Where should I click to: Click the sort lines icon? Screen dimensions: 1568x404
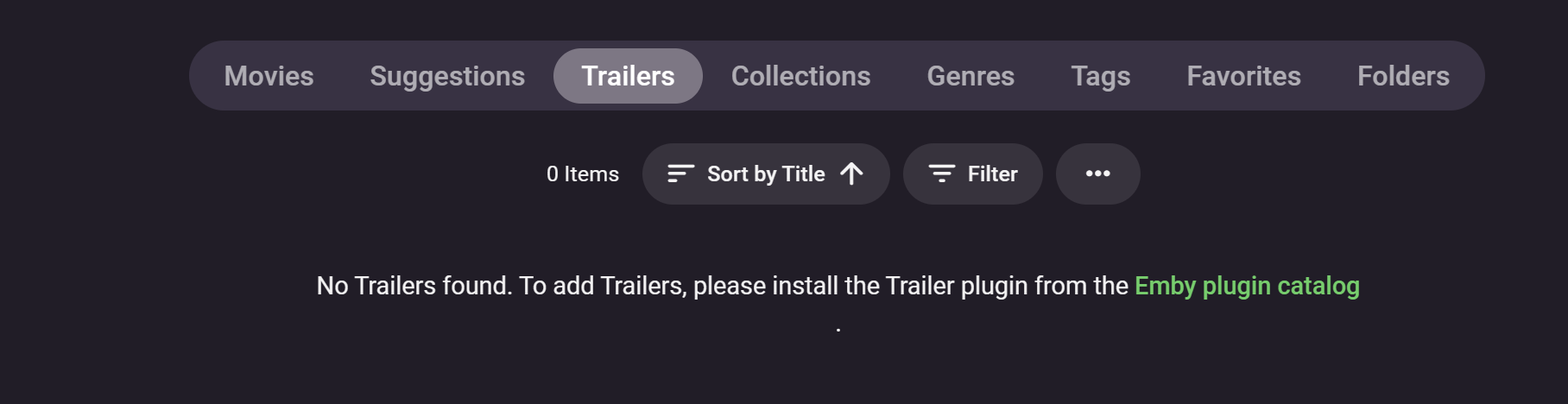click(x=680, y=174)
